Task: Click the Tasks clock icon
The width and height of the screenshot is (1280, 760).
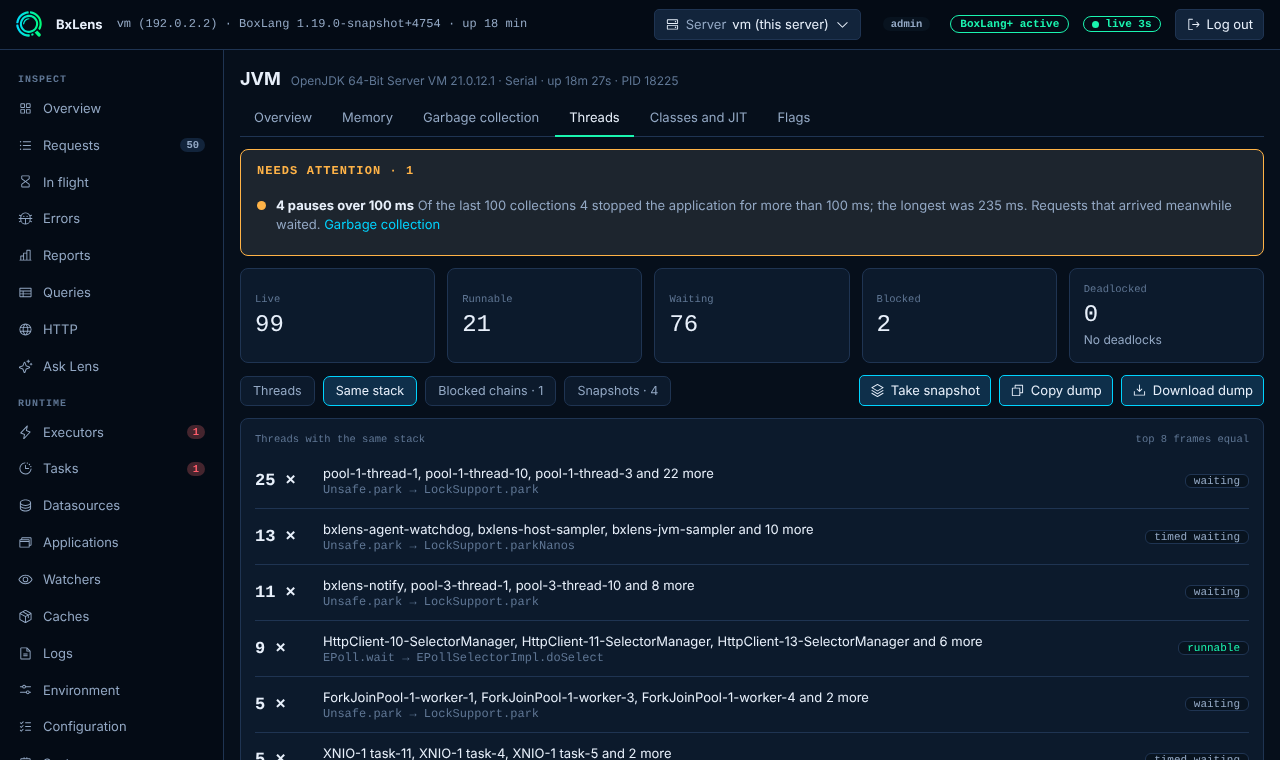Action: coord(25,468)
